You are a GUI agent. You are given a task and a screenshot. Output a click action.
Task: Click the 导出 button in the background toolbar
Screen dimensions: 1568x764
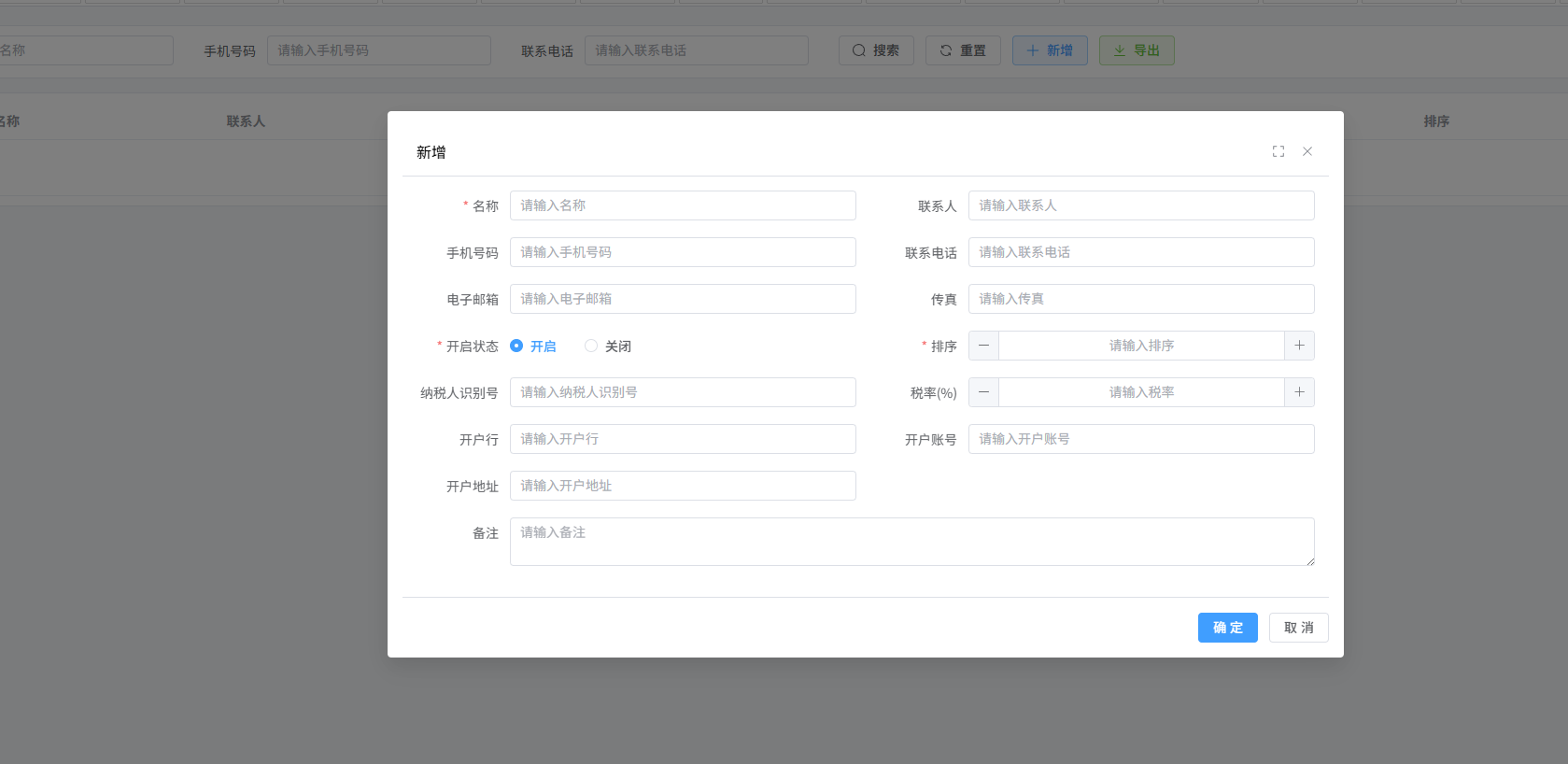coord(1137,50)
